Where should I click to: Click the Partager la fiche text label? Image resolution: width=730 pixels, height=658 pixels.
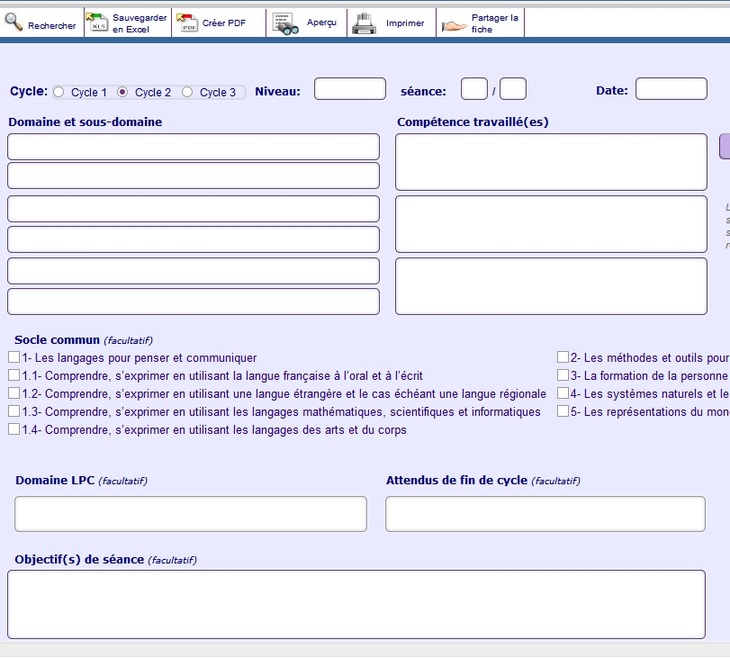[x=494, y=23]
